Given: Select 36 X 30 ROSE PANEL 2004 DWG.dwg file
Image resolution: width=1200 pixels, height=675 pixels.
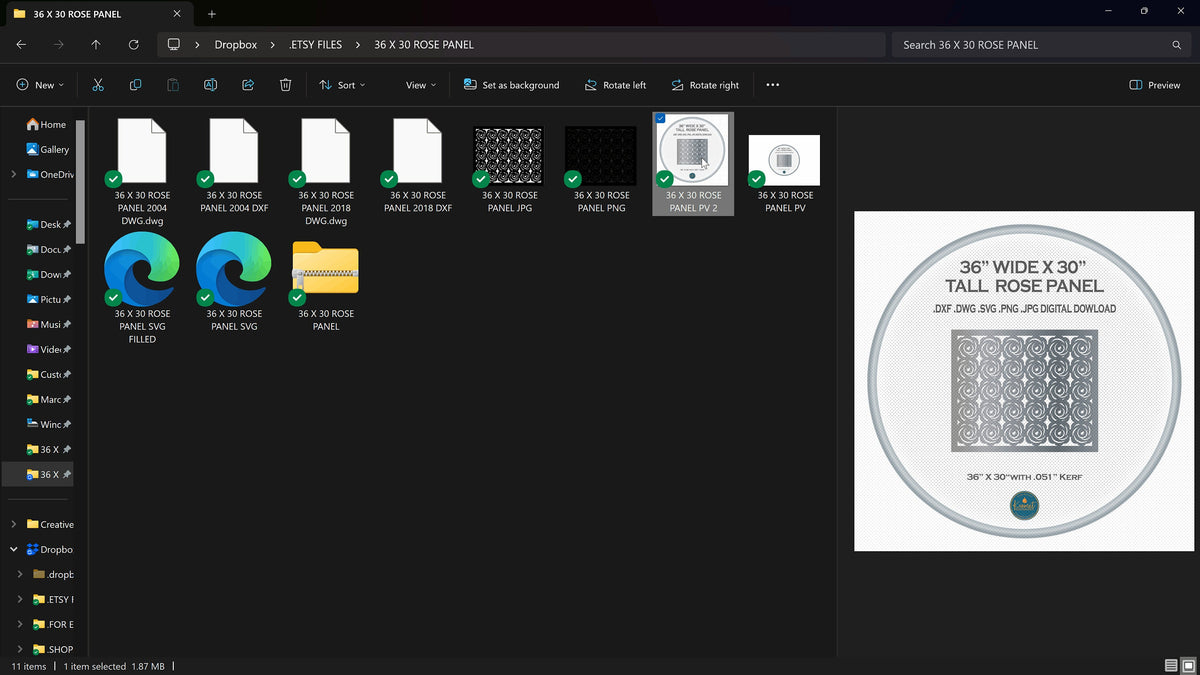Looking at the screenshot, I should [142, 172].
